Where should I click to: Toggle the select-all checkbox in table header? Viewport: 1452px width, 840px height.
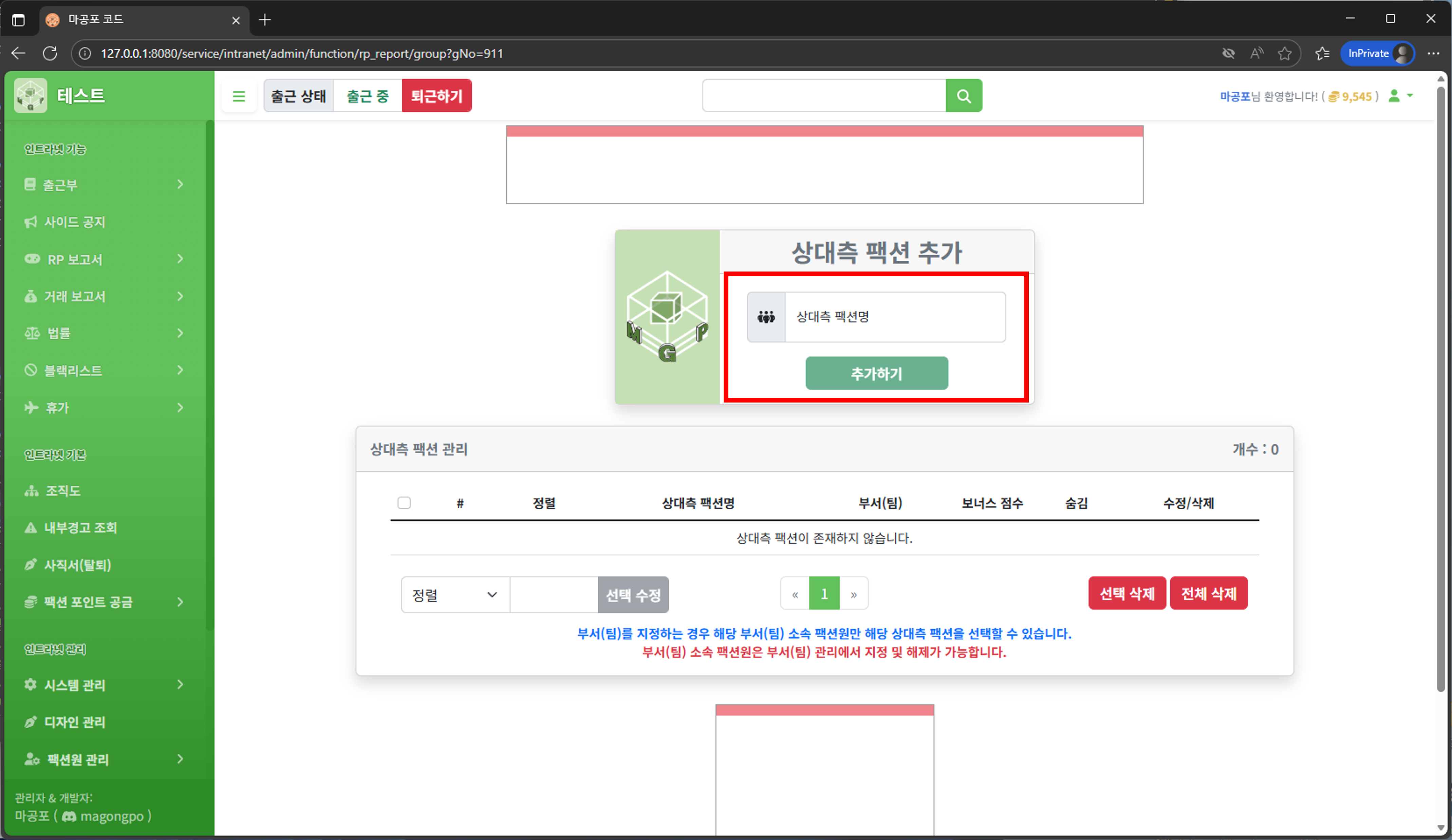[404, 503]
